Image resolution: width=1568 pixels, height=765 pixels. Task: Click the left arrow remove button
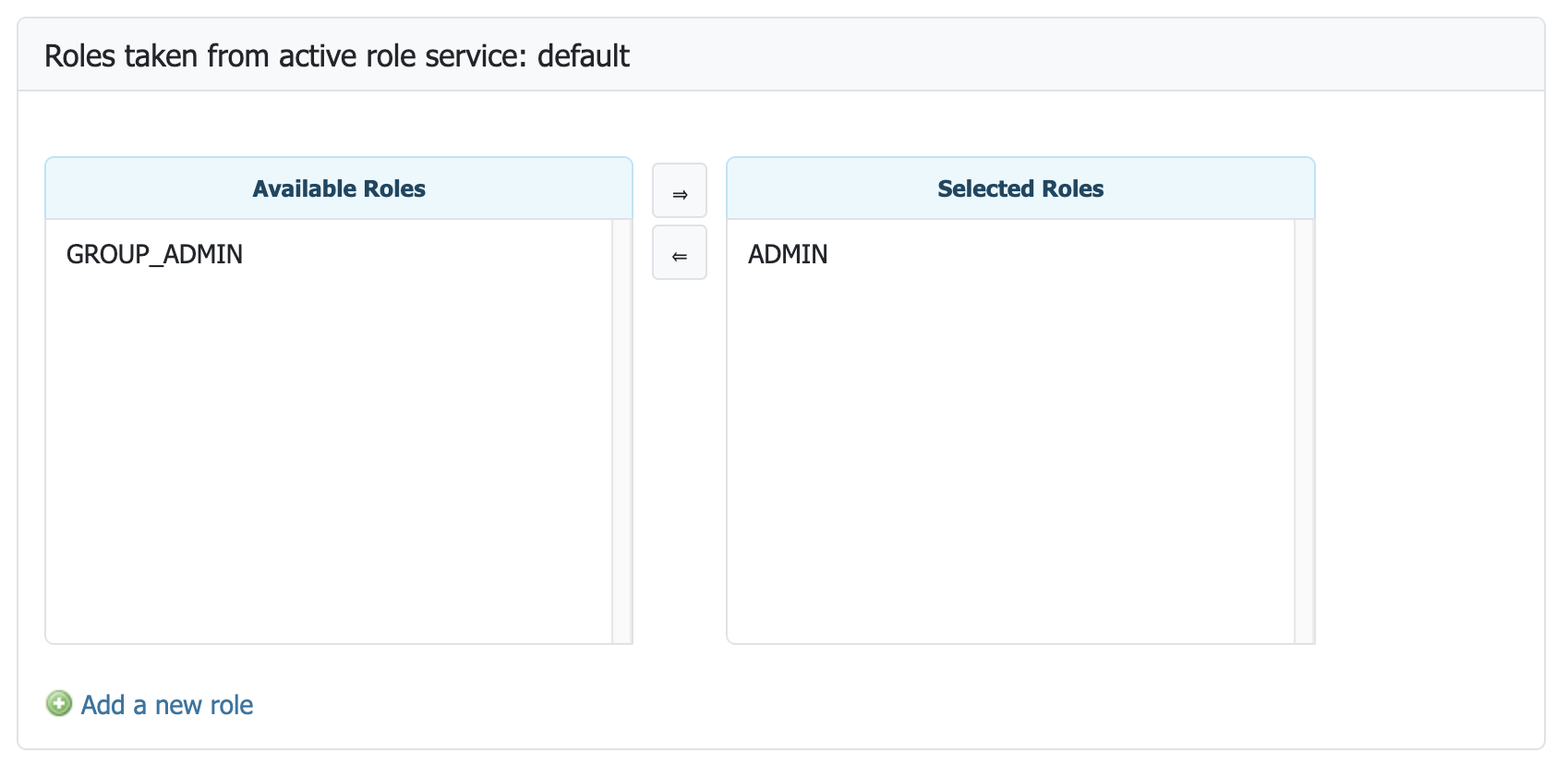(x=680, y=253)
